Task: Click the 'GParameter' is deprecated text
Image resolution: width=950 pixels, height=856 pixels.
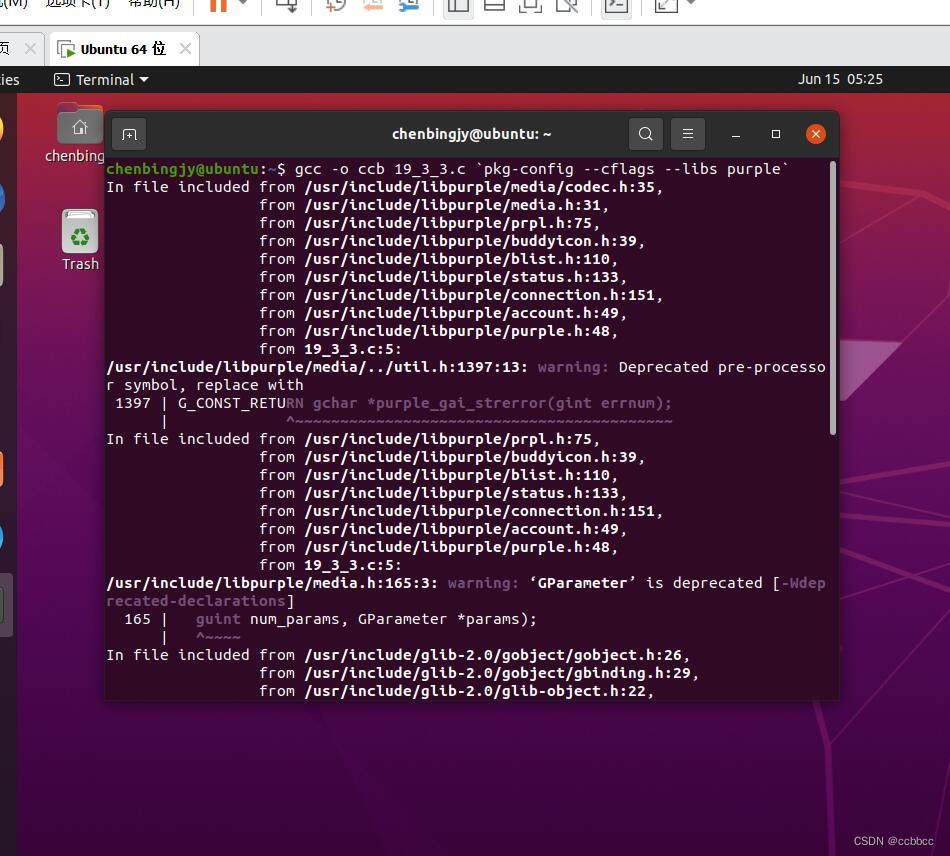Action: 646,583
